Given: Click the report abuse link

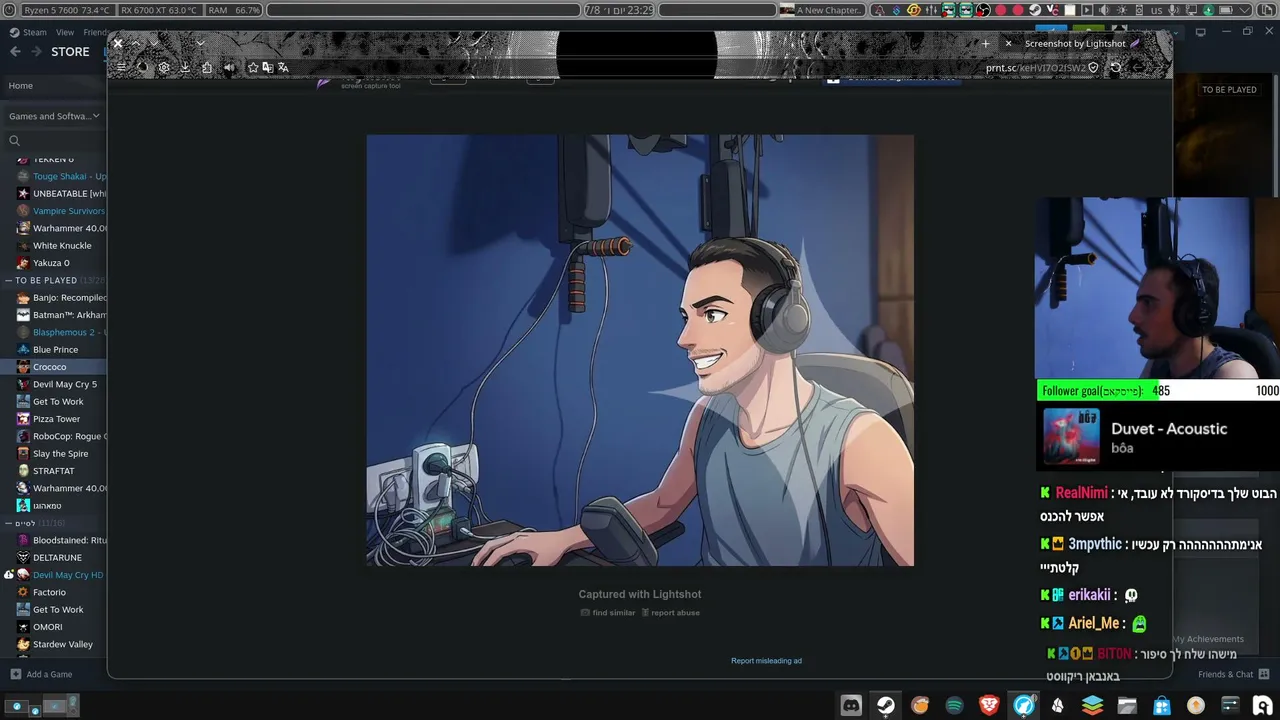Looking at the screenshot, I should coord(670,613).
